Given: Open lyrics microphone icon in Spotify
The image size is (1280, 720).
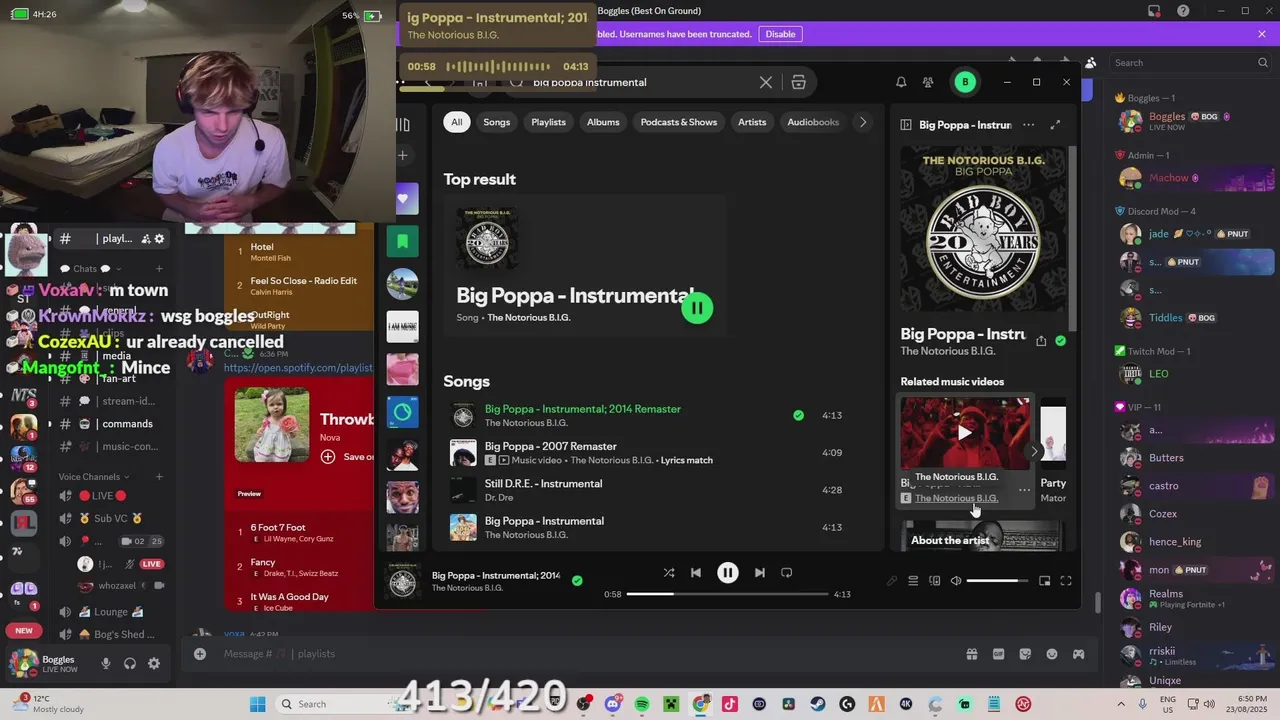Looking at the screenshot, I should tap(891, 581).
